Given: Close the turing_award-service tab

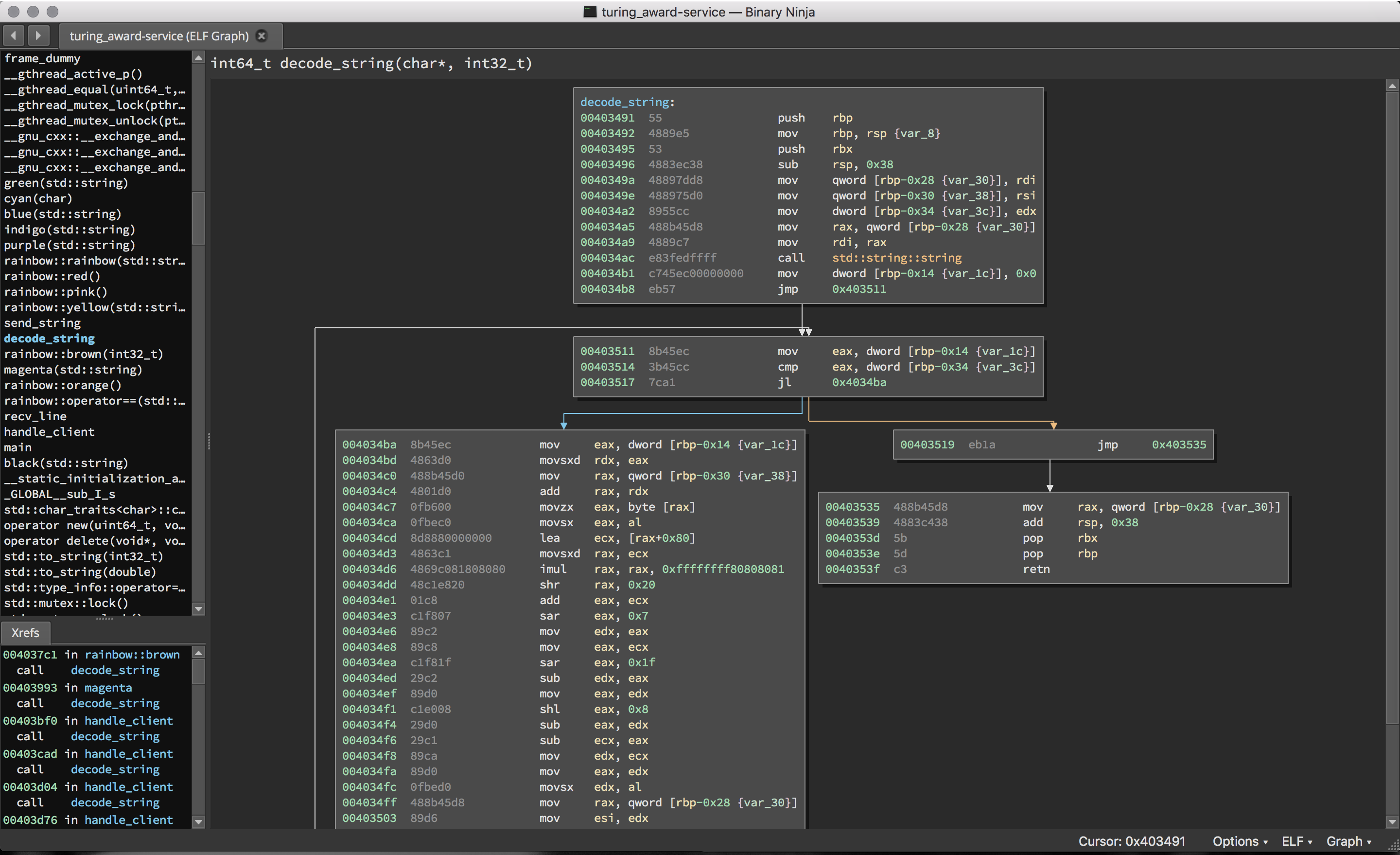Looking at the screenshot, I should (262, 36).
